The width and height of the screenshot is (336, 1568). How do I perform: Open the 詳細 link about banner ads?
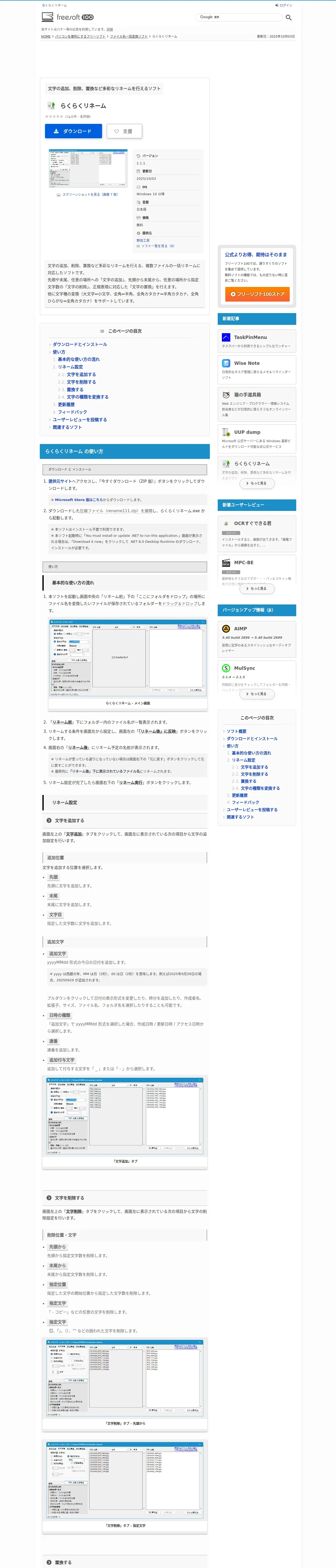110,29
